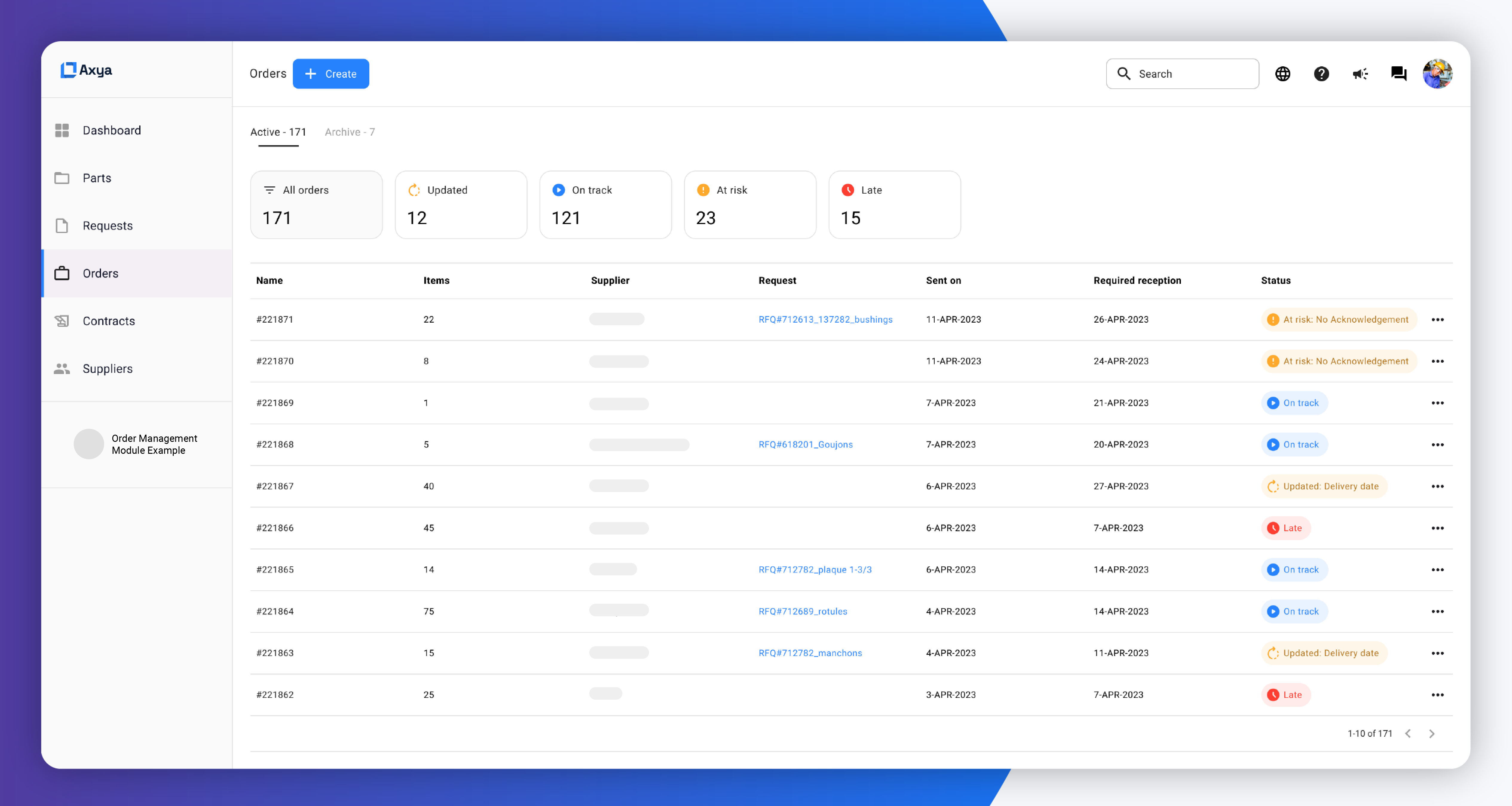Open the help question mark icon

[x=1321, y=74]
